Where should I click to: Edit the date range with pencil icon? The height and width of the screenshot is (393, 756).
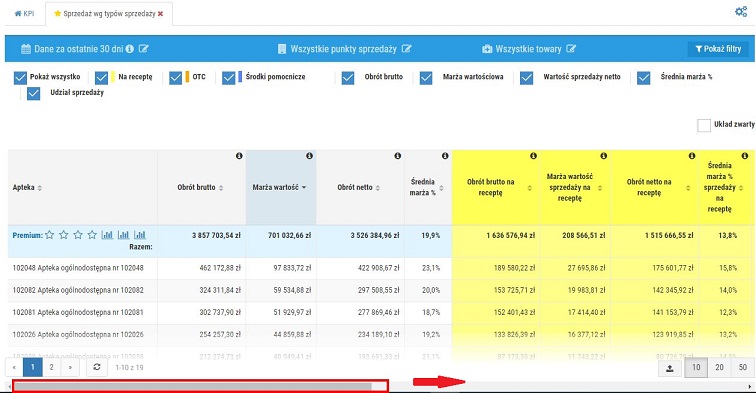click(x=144, y=49)
